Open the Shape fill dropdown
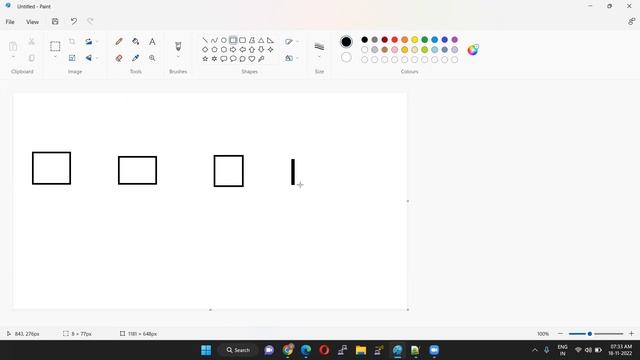The width and height of the screenshot is (640, 360). click(x=291, y=58)
